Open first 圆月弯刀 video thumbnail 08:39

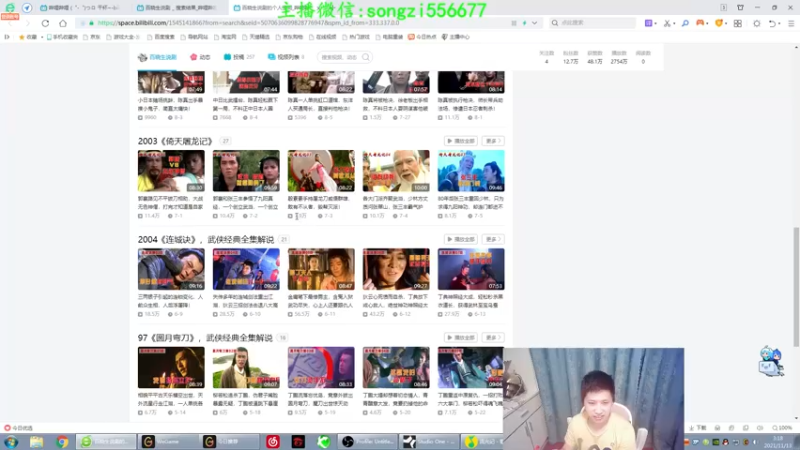pos(171,368)
